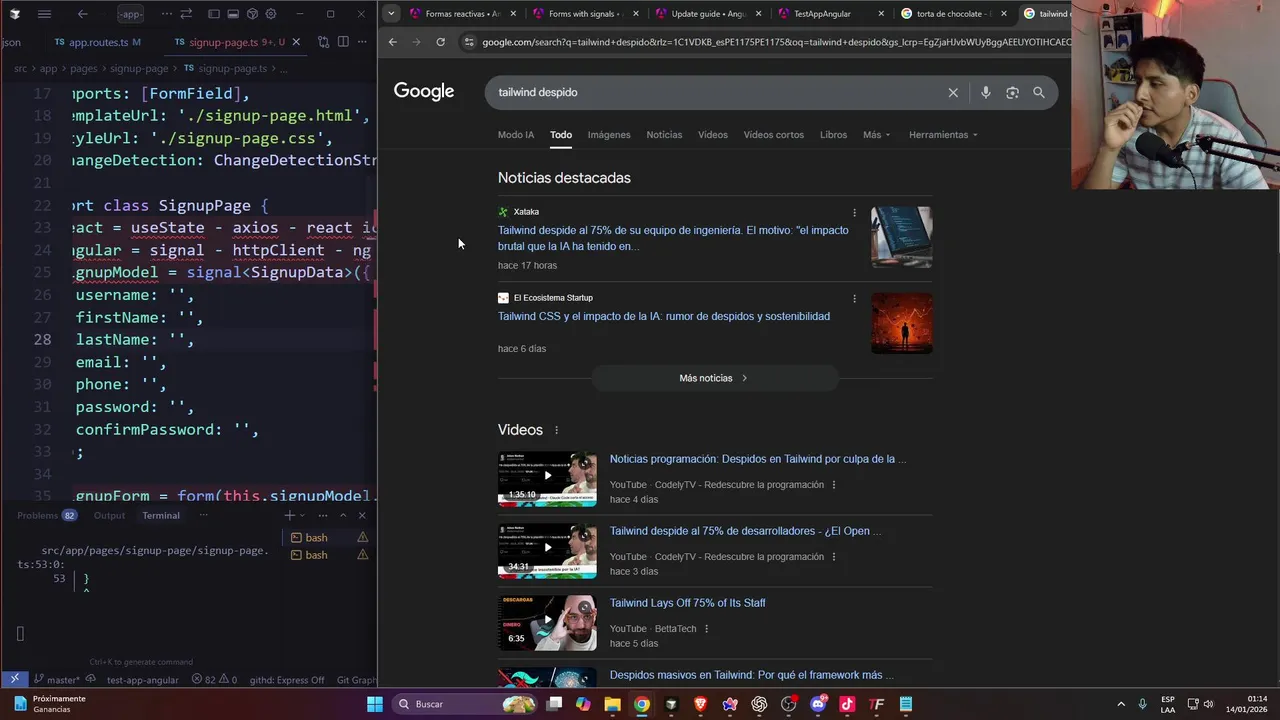
Task: Select the signup-page.ts editor tab
Action: point(229,43)
